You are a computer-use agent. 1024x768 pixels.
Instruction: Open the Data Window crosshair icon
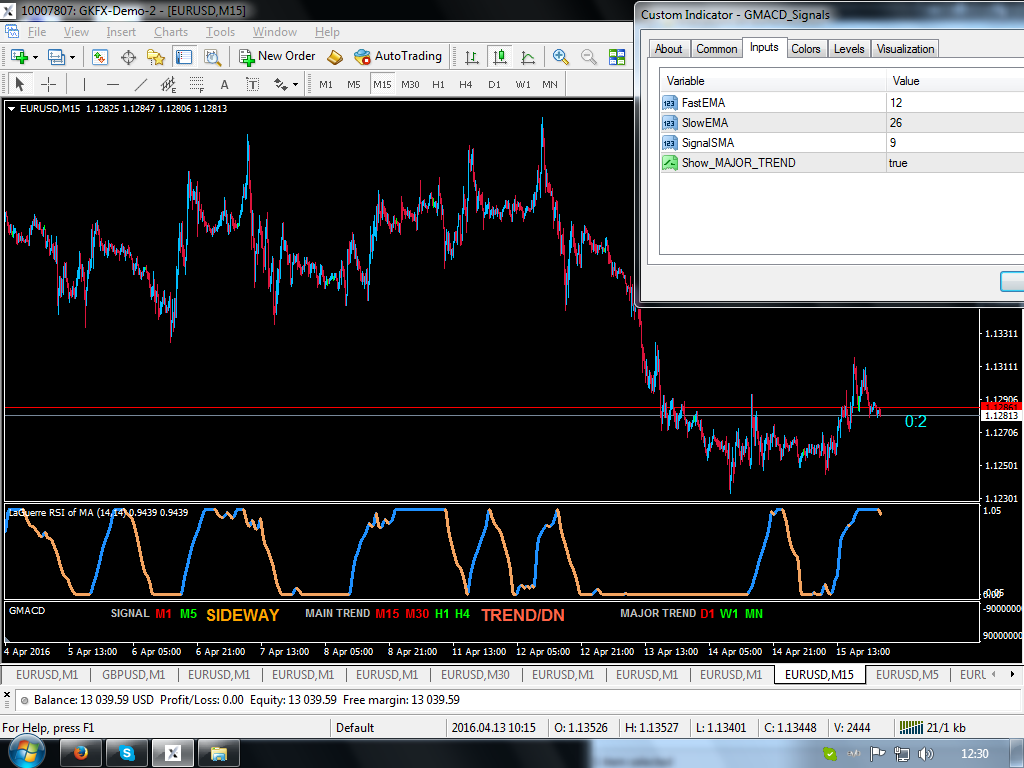(x=128, y=57)
